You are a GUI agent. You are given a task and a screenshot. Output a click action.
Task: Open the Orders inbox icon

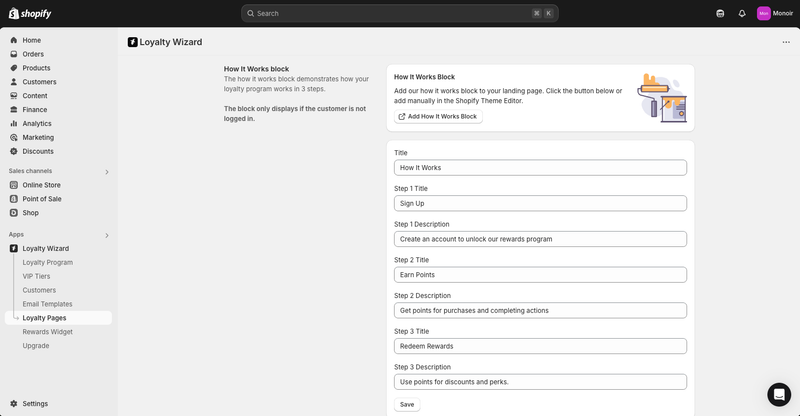point(14,54)
